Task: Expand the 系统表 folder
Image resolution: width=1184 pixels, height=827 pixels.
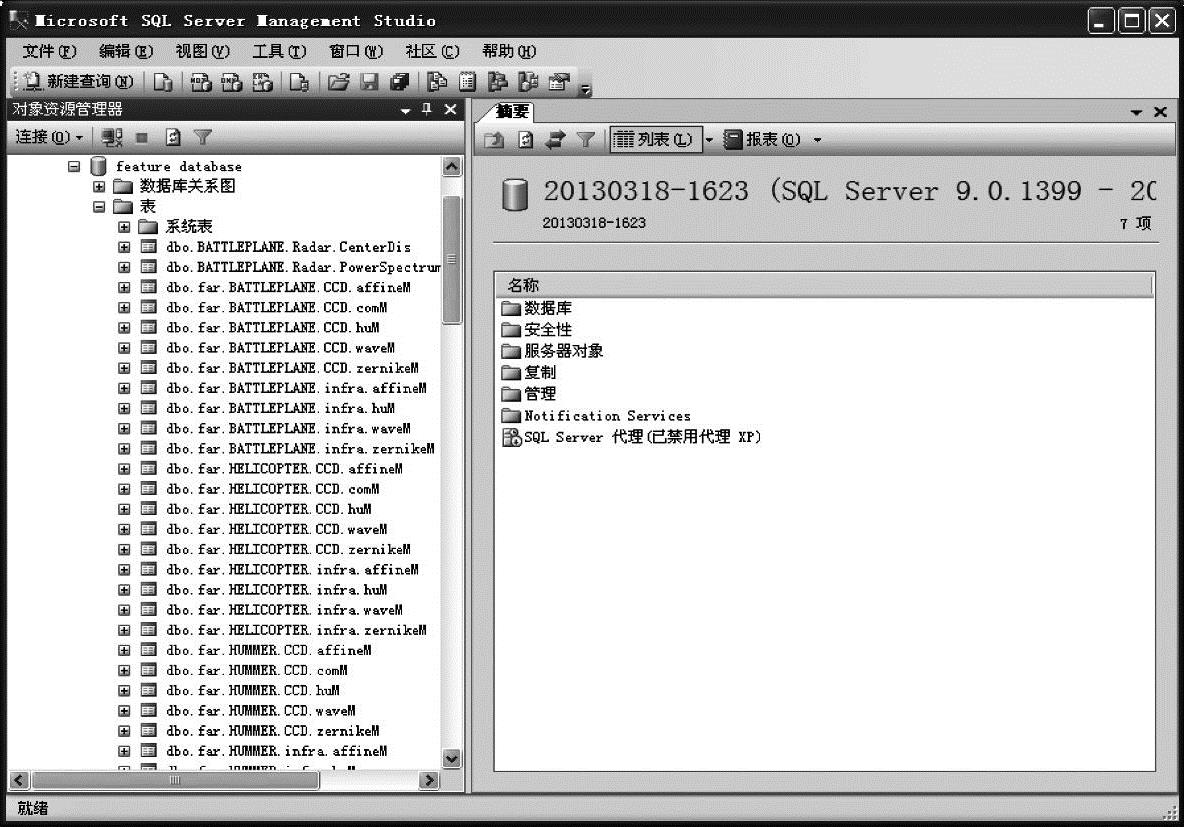Action: (124, 227)
